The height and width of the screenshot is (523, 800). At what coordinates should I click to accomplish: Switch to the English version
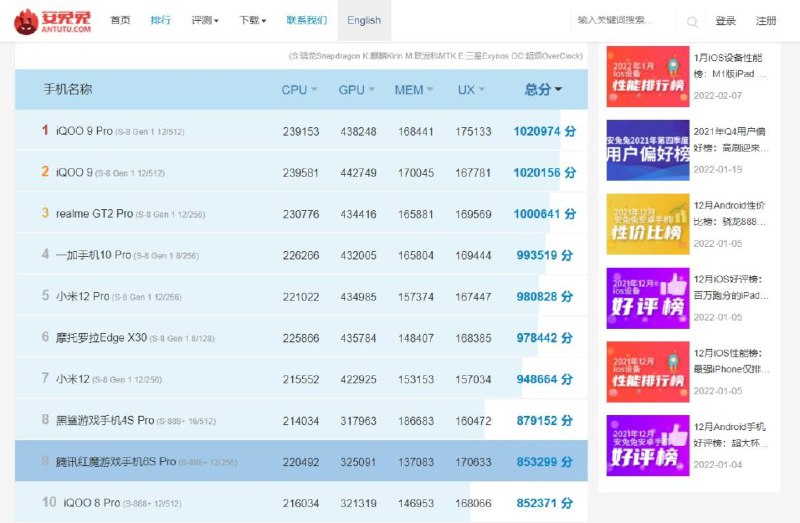[364, 20]
